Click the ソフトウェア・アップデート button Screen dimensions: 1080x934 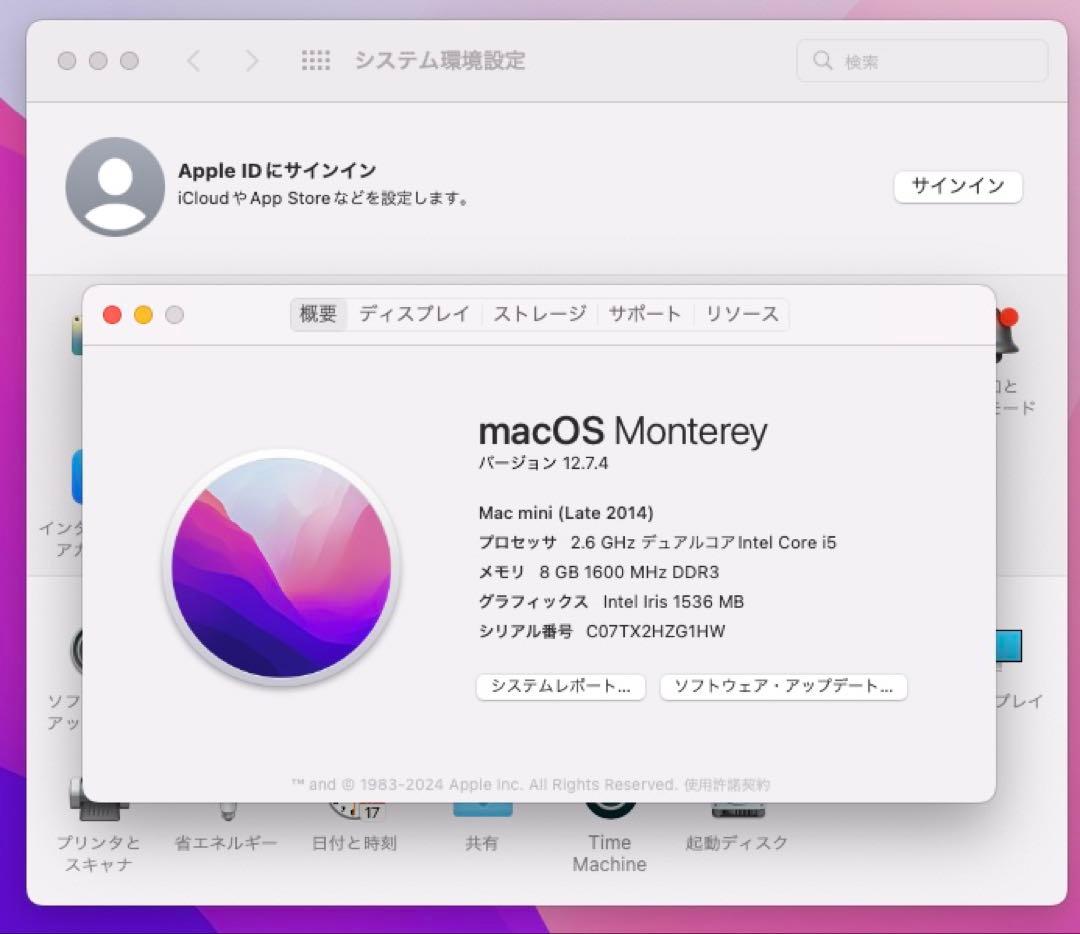(x=783, y=687)
